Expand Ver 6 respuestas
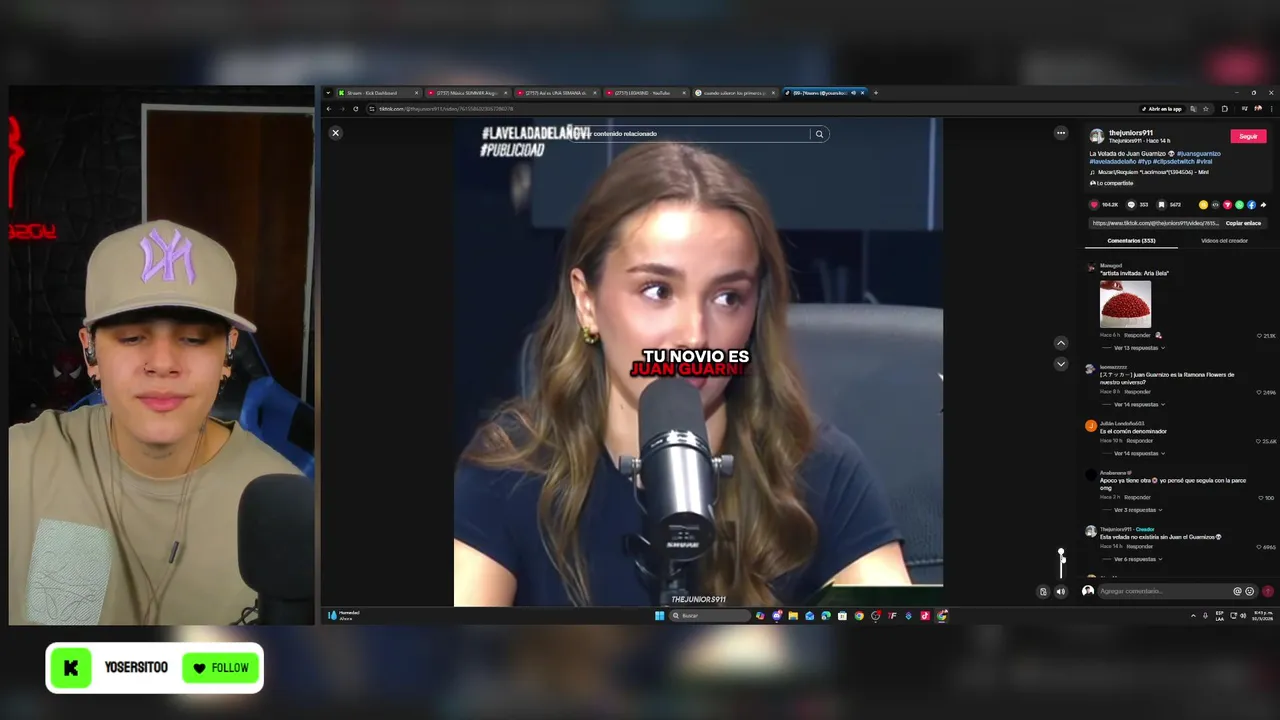This screenshot has width=1280, height=720. coord(1138,559)
